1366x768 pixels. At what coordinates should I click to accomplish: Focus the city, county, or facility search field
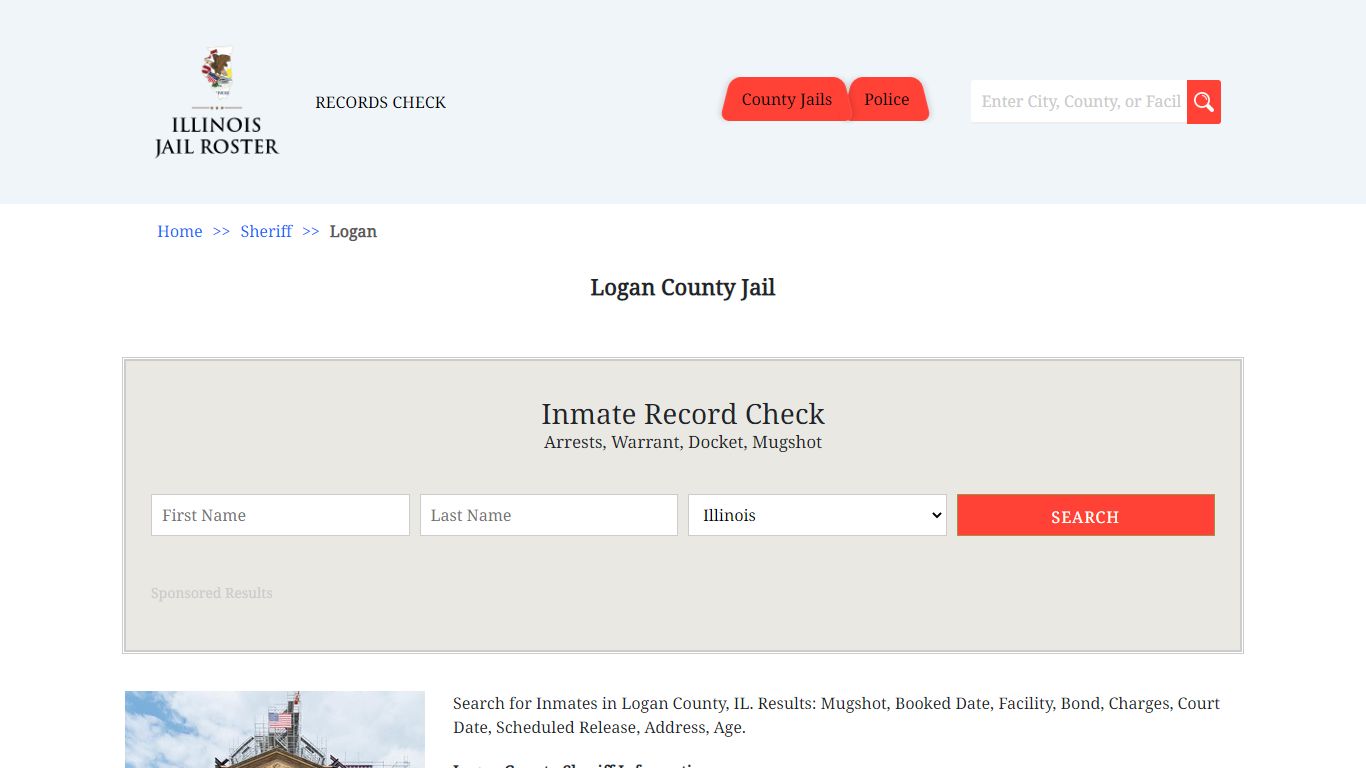(1079, 102)
